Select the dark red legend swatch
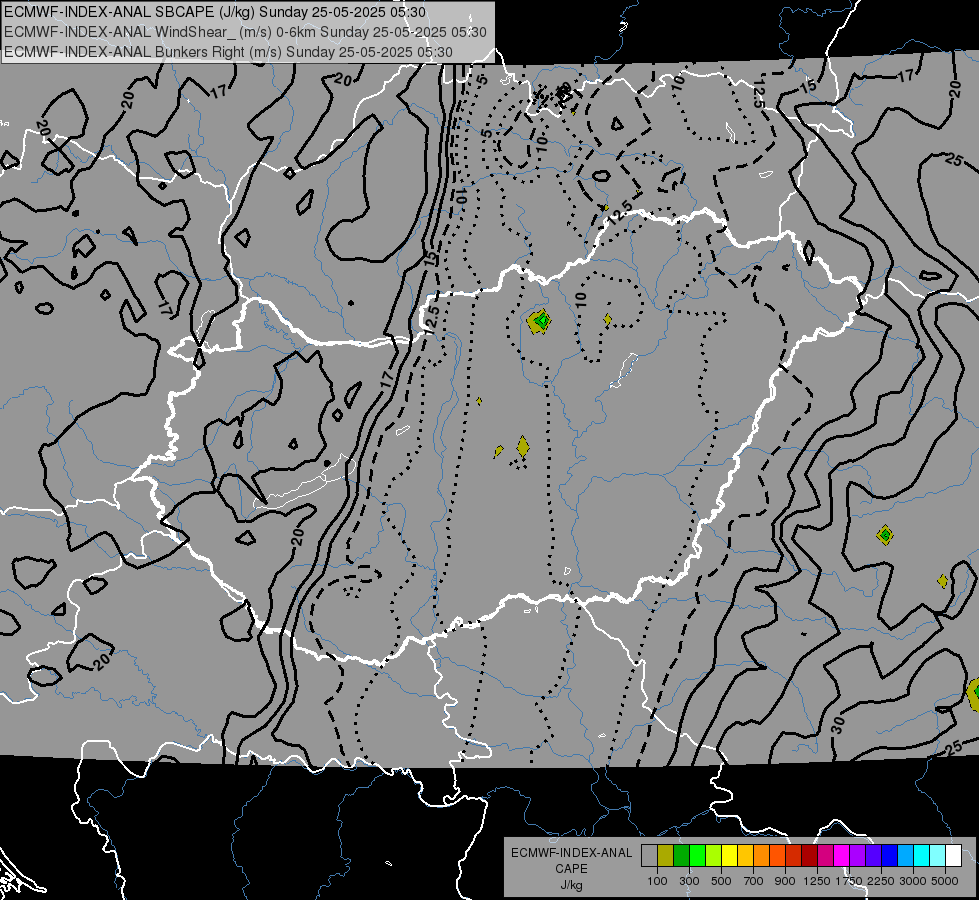The height and width of the screenshot is (900, 979). click(x=809, y=855)
